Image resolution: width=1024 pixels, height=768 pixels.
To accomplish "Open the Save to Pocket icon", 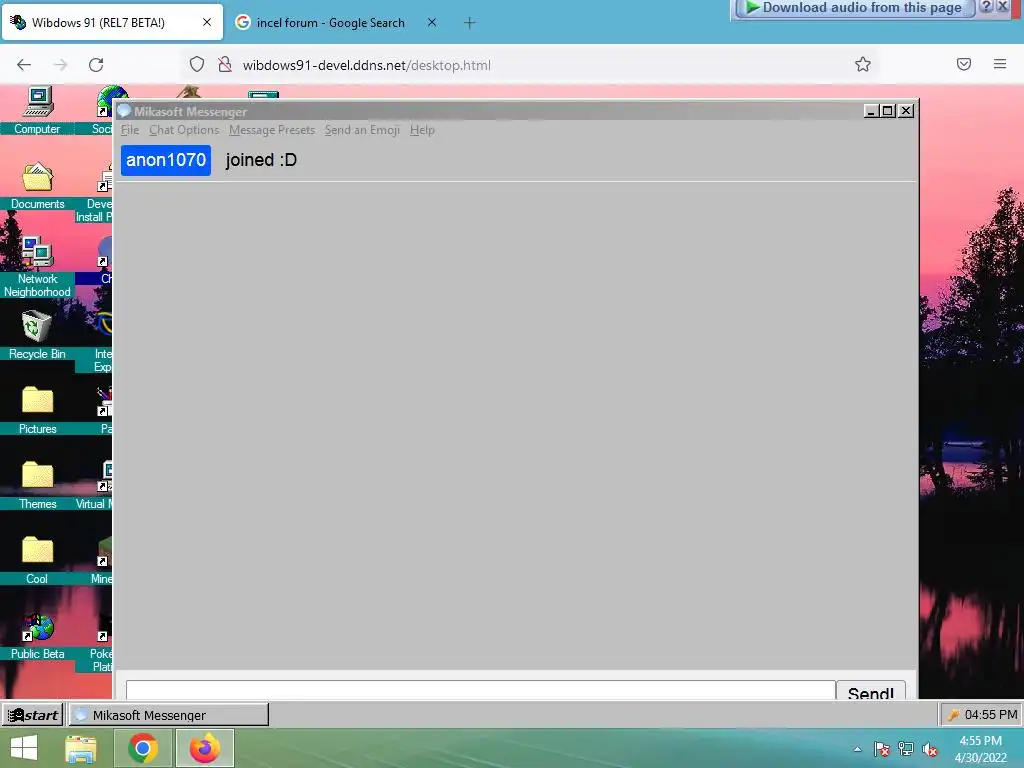I will coord(963,64).
